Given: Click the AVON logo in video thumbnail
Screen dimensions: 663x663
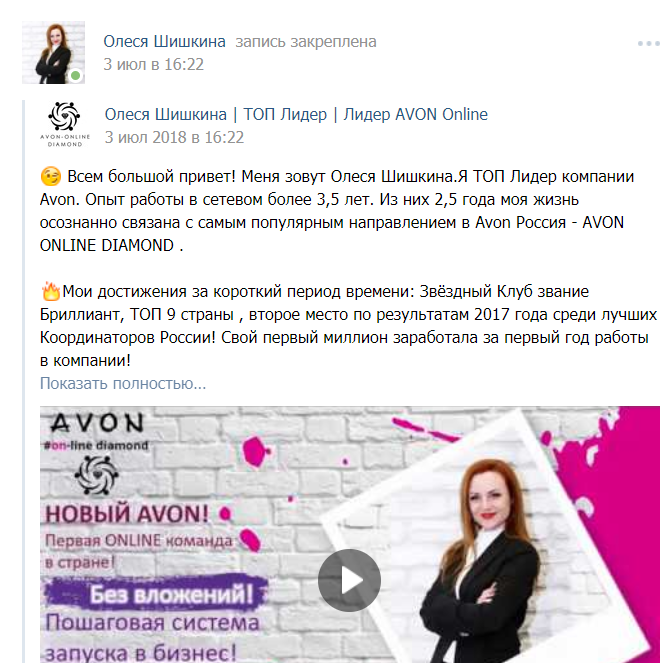Looking at the screenshot, I should [x=98, y=423].
